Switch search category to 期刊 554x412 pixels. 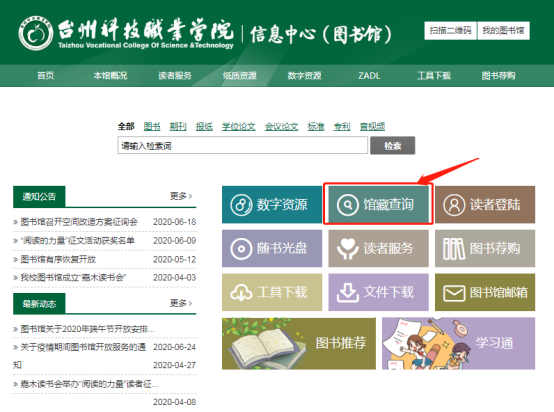[x=178, y=126]
